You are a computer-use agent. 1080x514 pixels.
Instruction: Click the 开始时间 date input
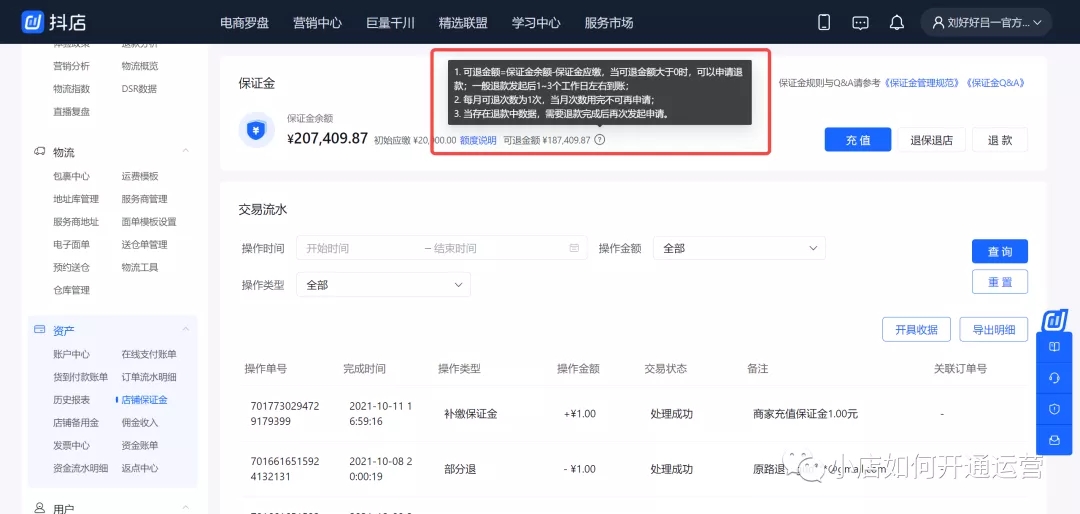click(x=358, y=248)
